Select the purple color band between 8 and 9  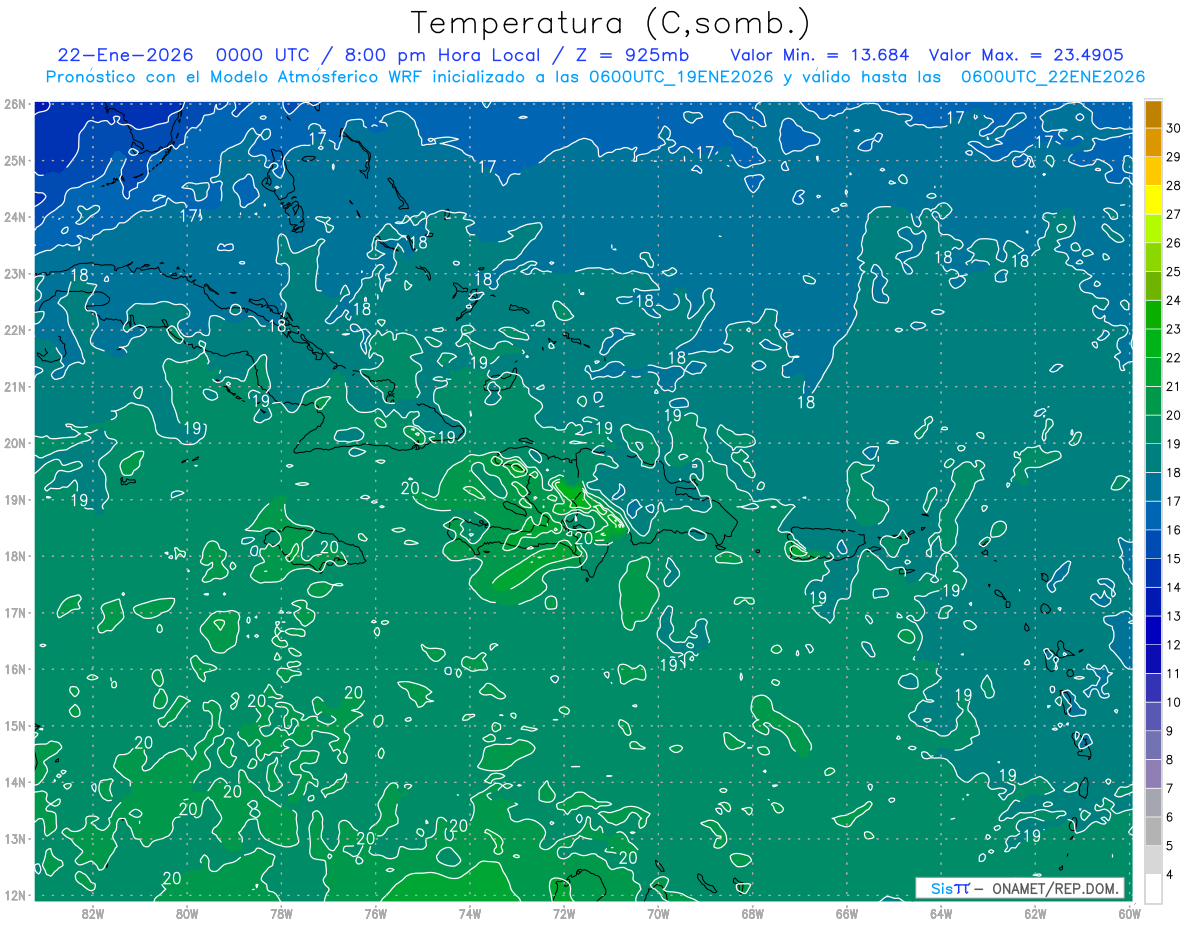tap(1153, 745)
